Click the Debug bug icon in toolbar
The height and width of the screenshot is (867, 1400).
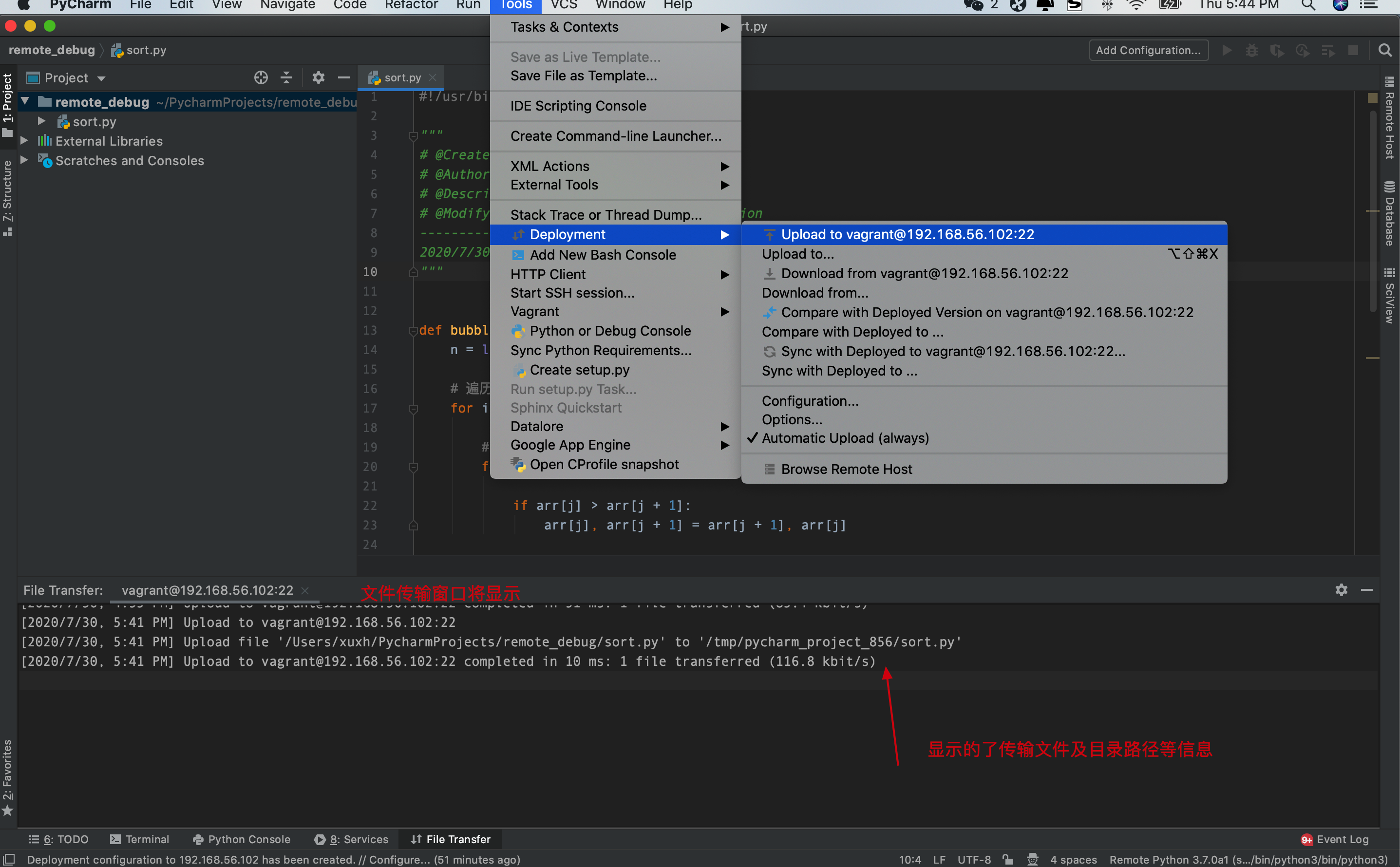[x=1252, y=51]
